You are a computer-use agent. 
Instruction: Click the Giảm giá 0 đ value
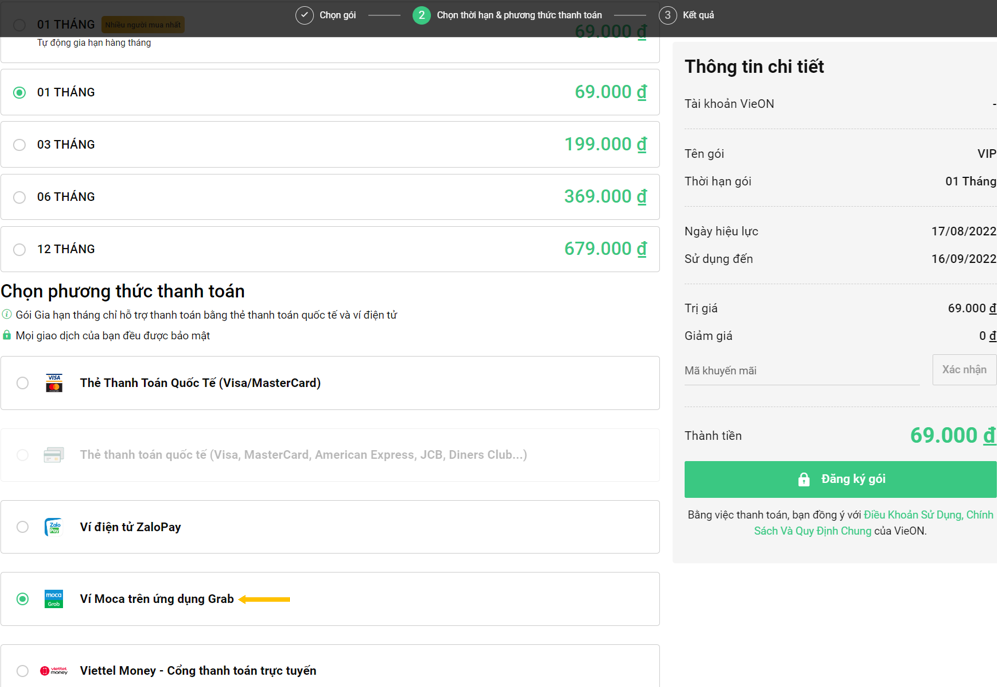tap(987, 336)
